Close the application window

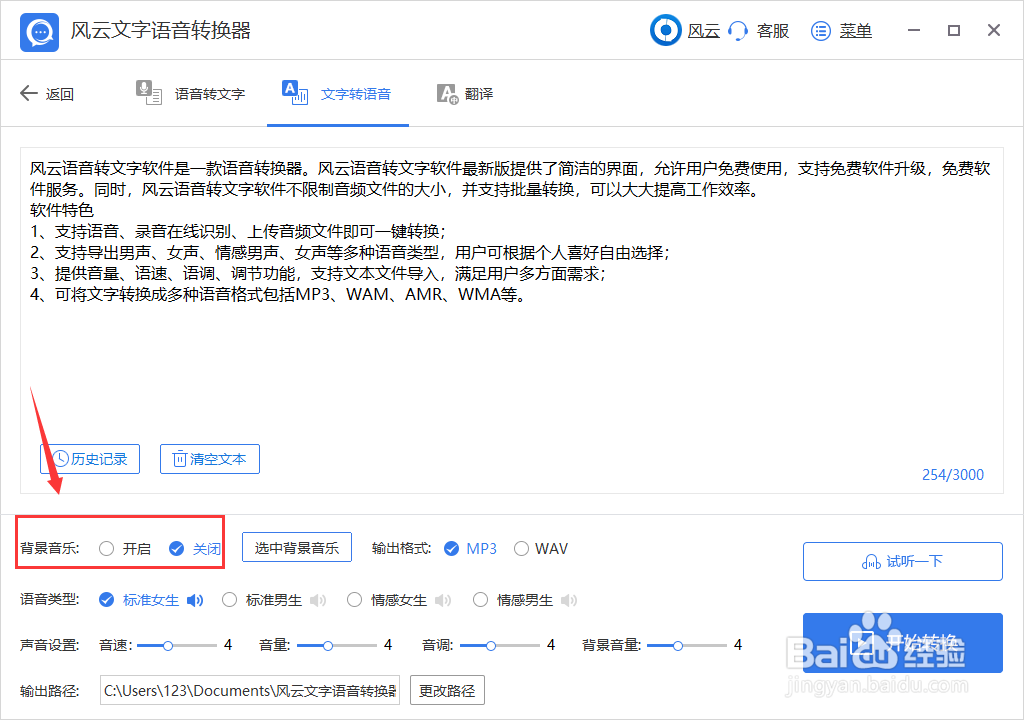point(994,30)
